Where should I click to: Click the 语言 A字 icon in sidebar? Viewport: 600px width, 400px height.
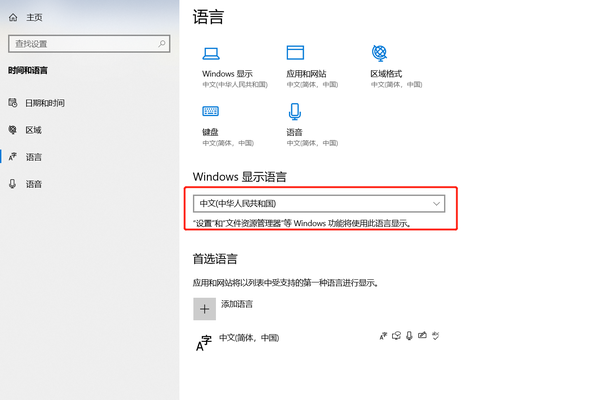tap(13, 157)
